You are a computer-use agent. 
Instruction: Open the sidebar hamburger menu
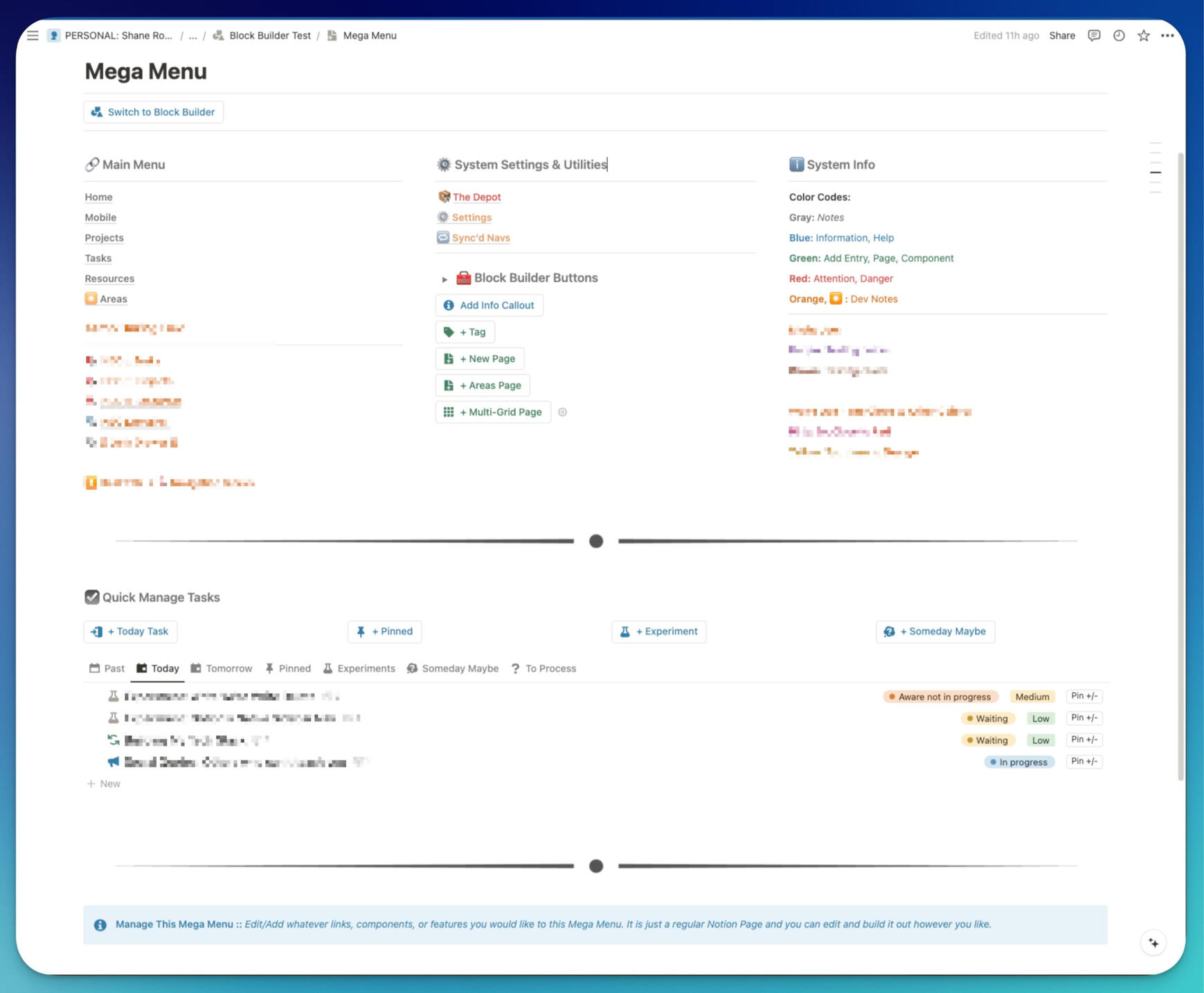[x=33, y=35]
